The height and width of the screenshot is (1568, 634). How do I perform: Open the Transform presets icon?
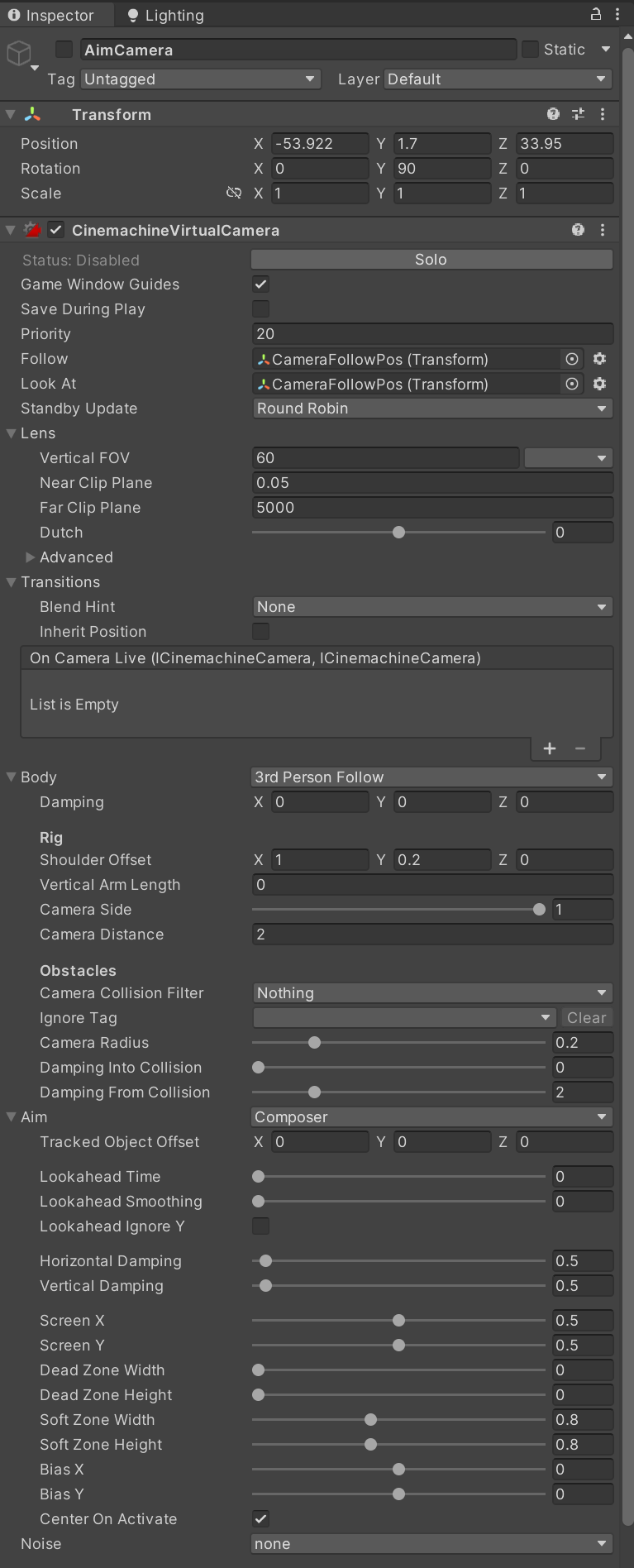point(577,113)
